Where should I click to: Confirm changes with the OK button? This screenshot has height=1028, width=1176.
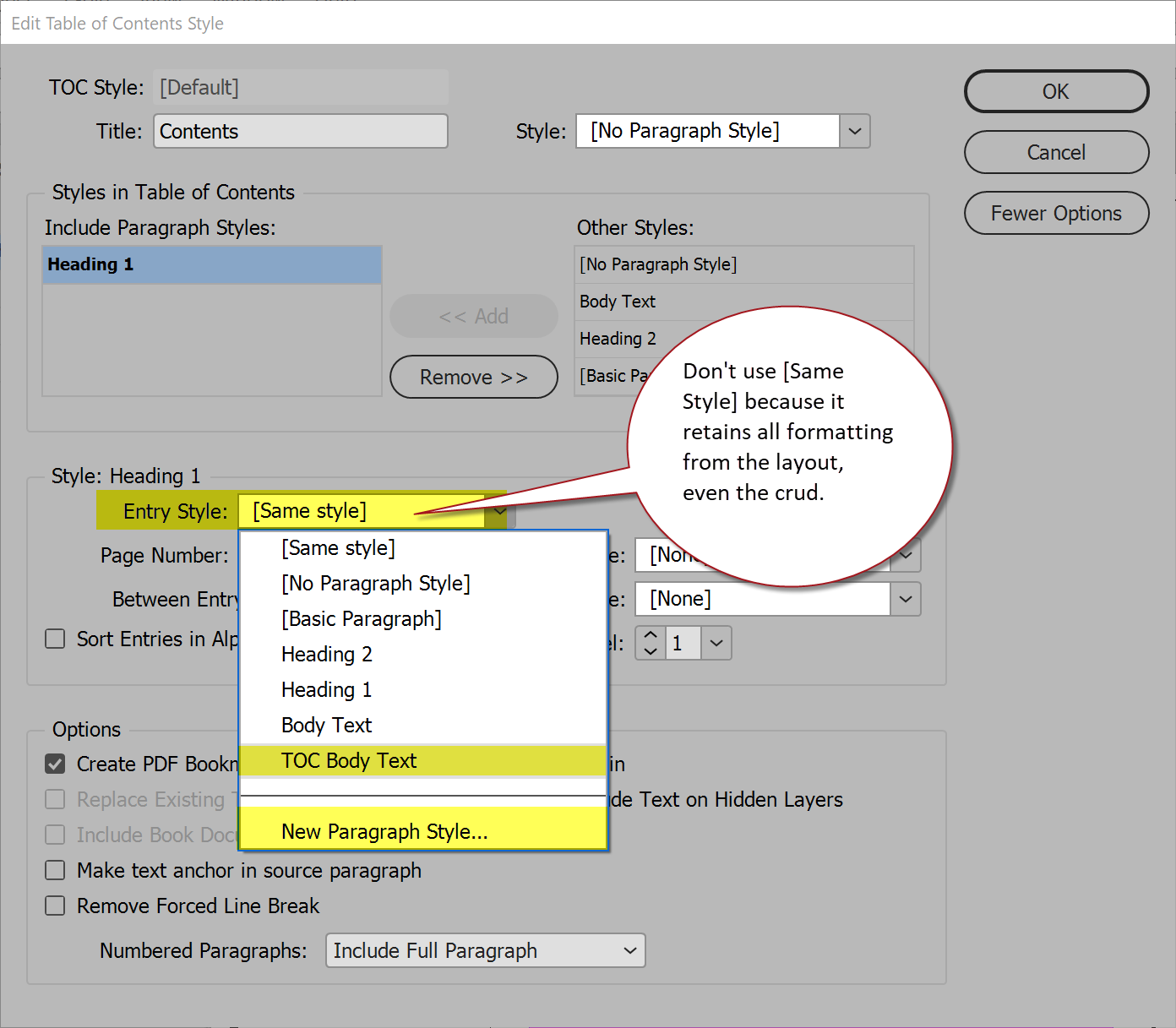pyautogui.click(x=1056, y=91)
